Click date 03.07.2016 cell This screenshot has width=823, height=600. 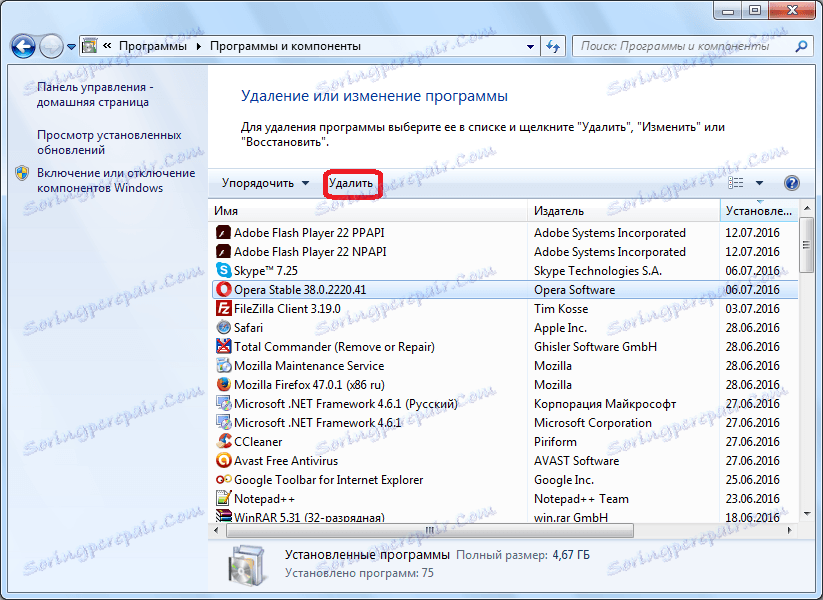753,309
